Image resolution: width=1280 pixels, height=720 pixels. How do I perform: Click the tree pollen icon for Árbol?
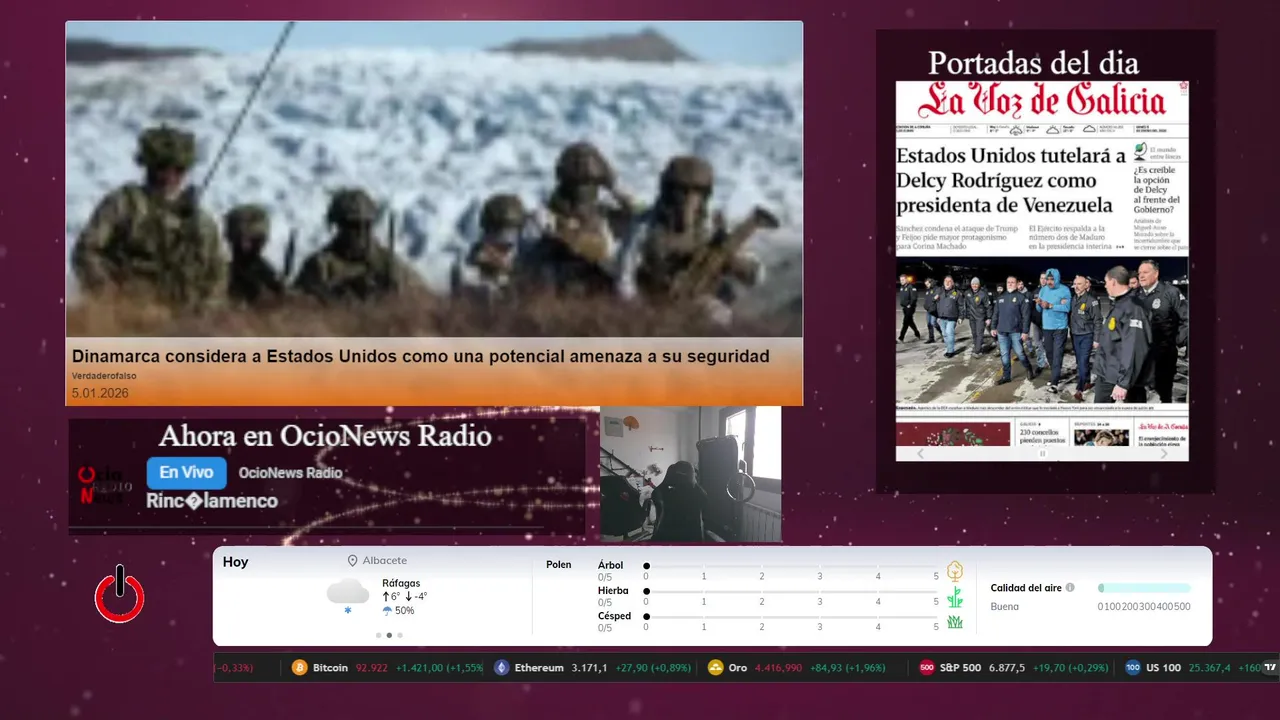954,571
